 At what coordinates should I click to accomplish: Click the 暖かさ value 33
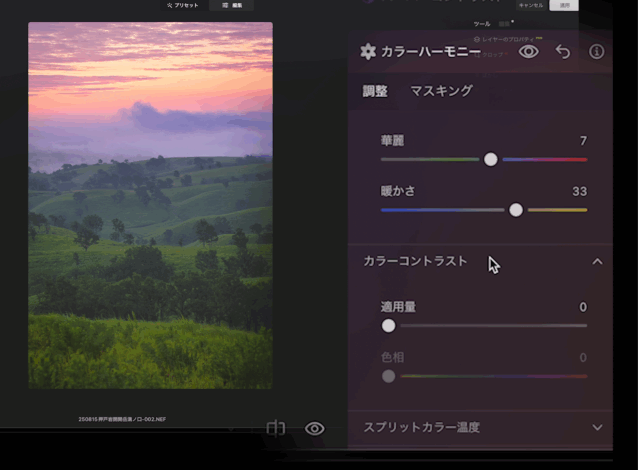click(x=579, y=191)
